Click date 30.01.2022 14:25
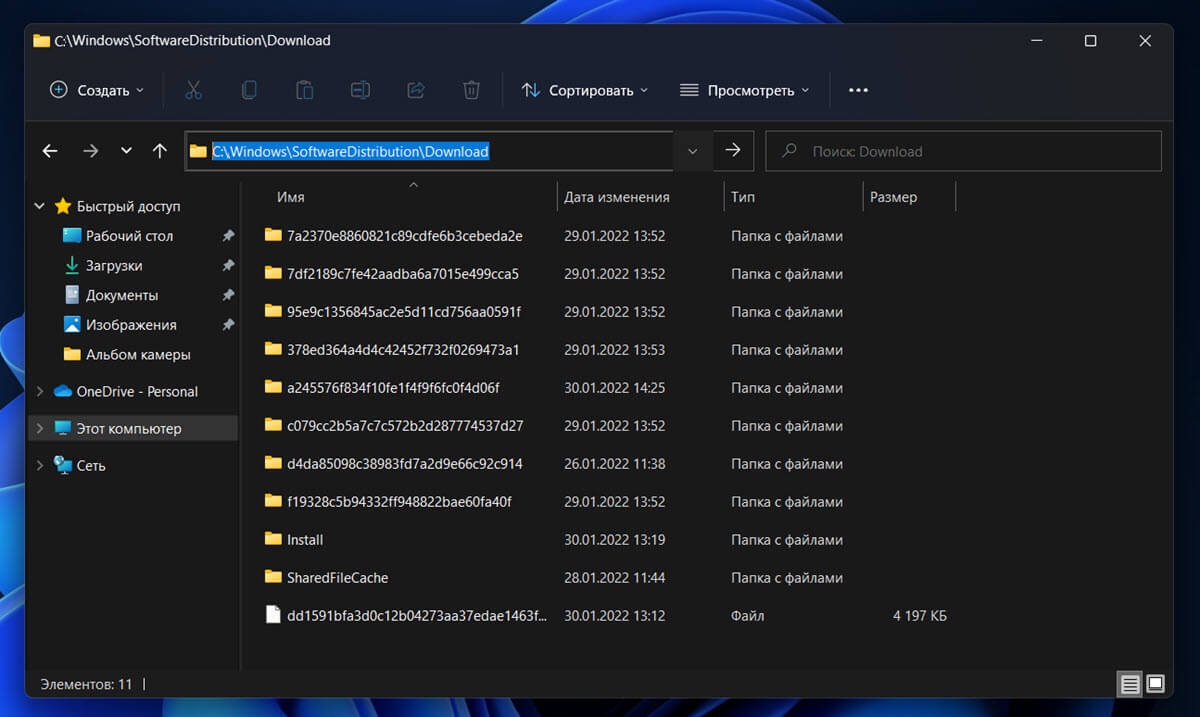Image resolution: width=1200 pixels, height=717 pixels. [x=614, y=387]
